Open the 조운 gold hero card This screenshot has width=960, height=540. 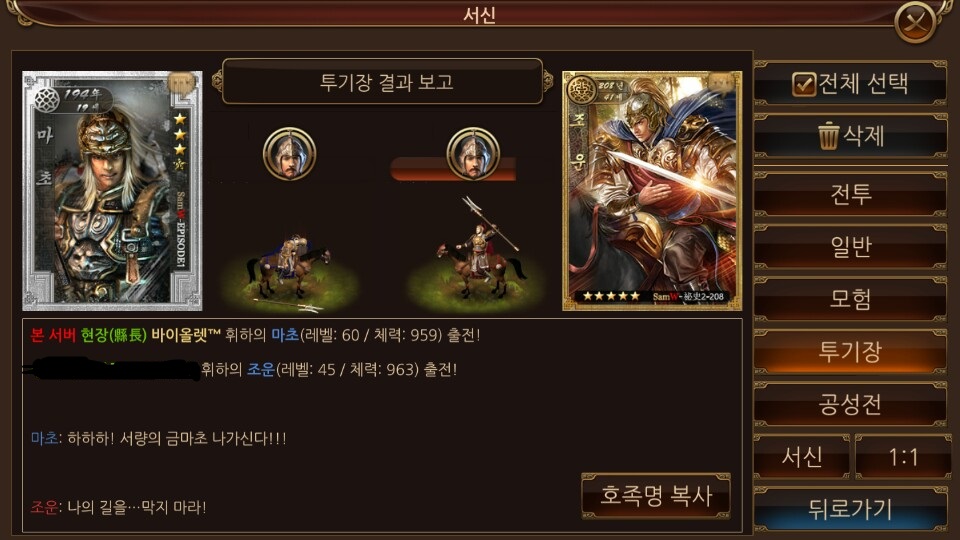point(652,190)
